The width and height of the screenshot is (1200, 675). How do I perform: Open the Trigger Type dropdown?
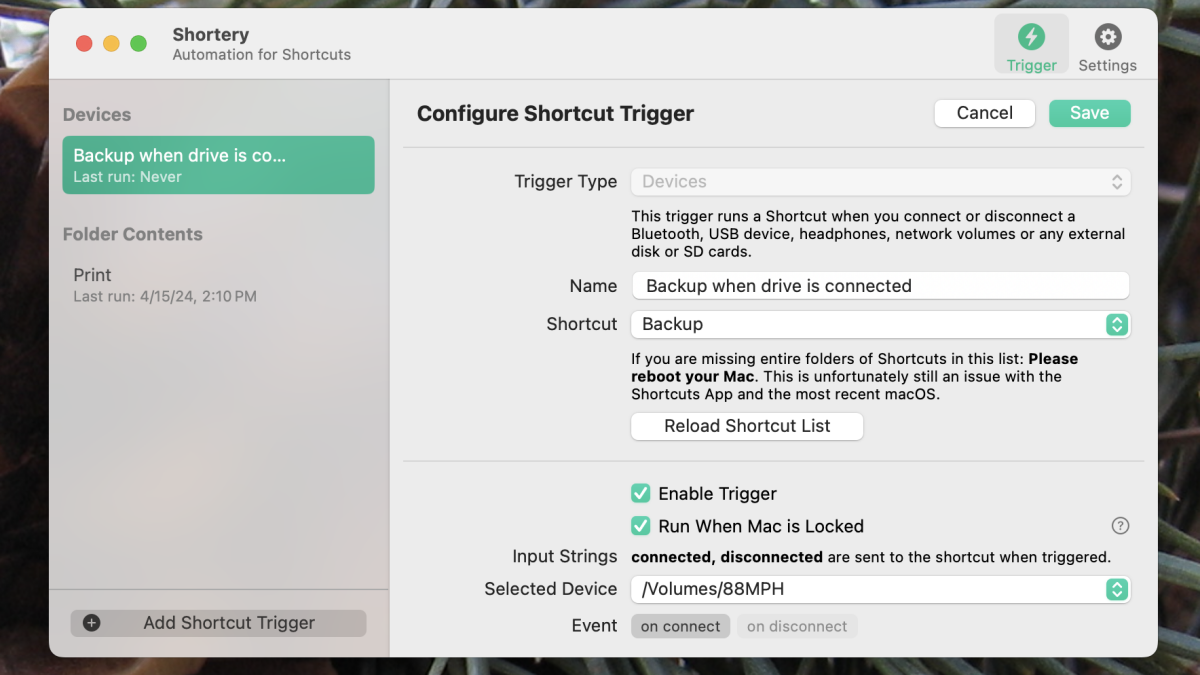(880, 182)
